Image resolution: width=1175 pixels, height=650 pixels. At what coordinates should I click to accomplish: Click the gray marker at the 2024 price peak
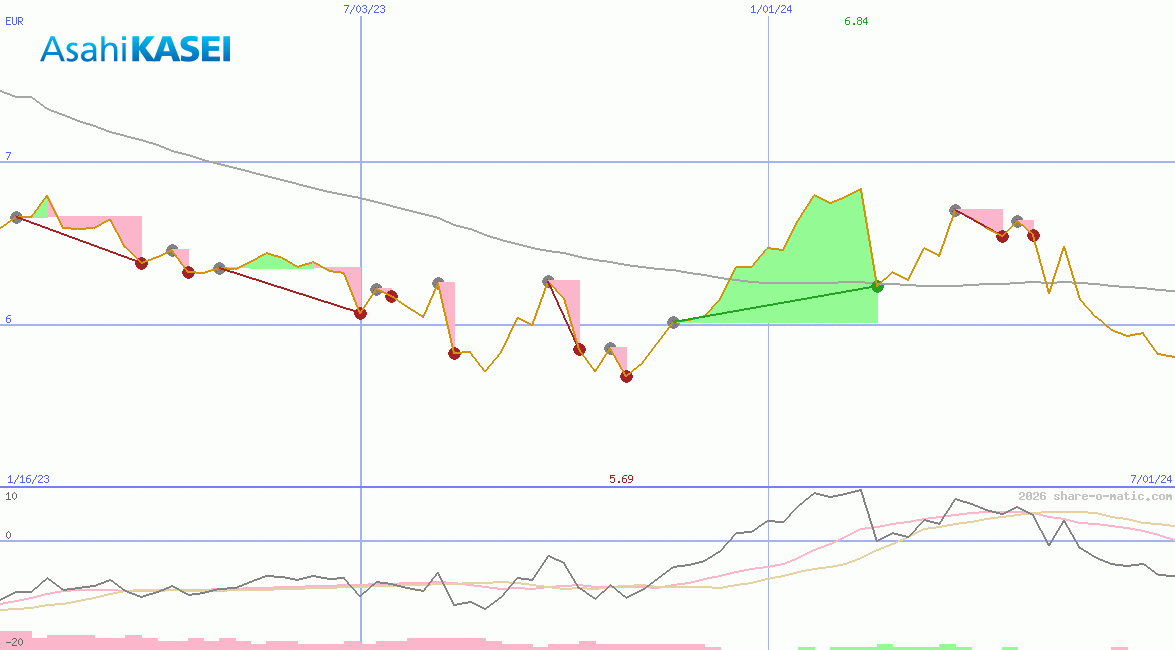click(x=955, y=210)
